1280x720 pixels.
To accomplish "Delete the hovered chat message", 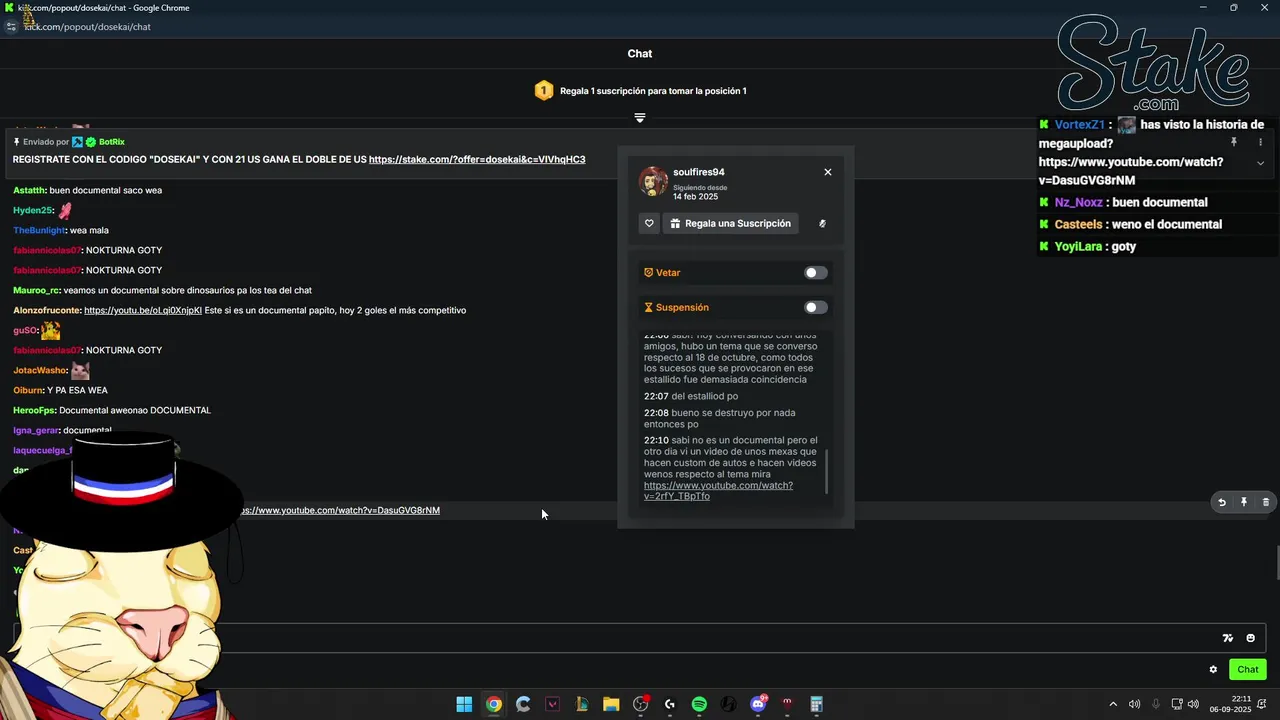I will [x=1266, y=502].
